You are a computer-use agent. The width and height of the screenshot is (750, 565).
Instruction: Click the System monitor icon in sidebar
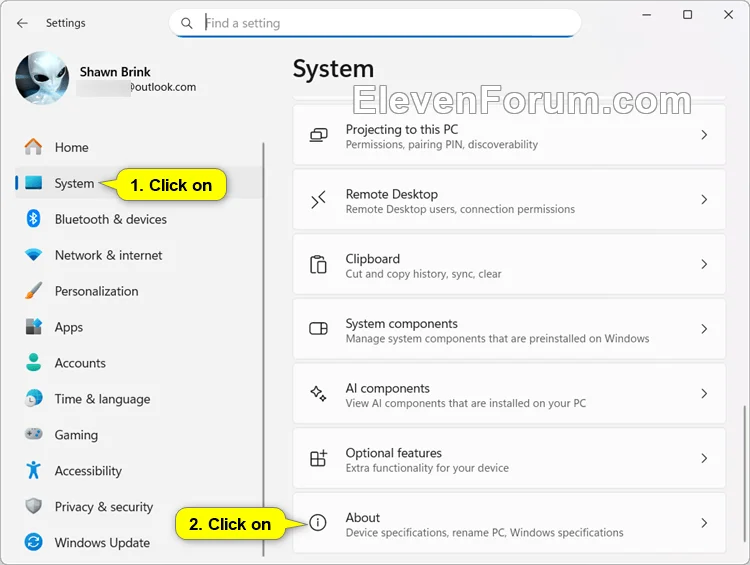click(x=33, y=183)
